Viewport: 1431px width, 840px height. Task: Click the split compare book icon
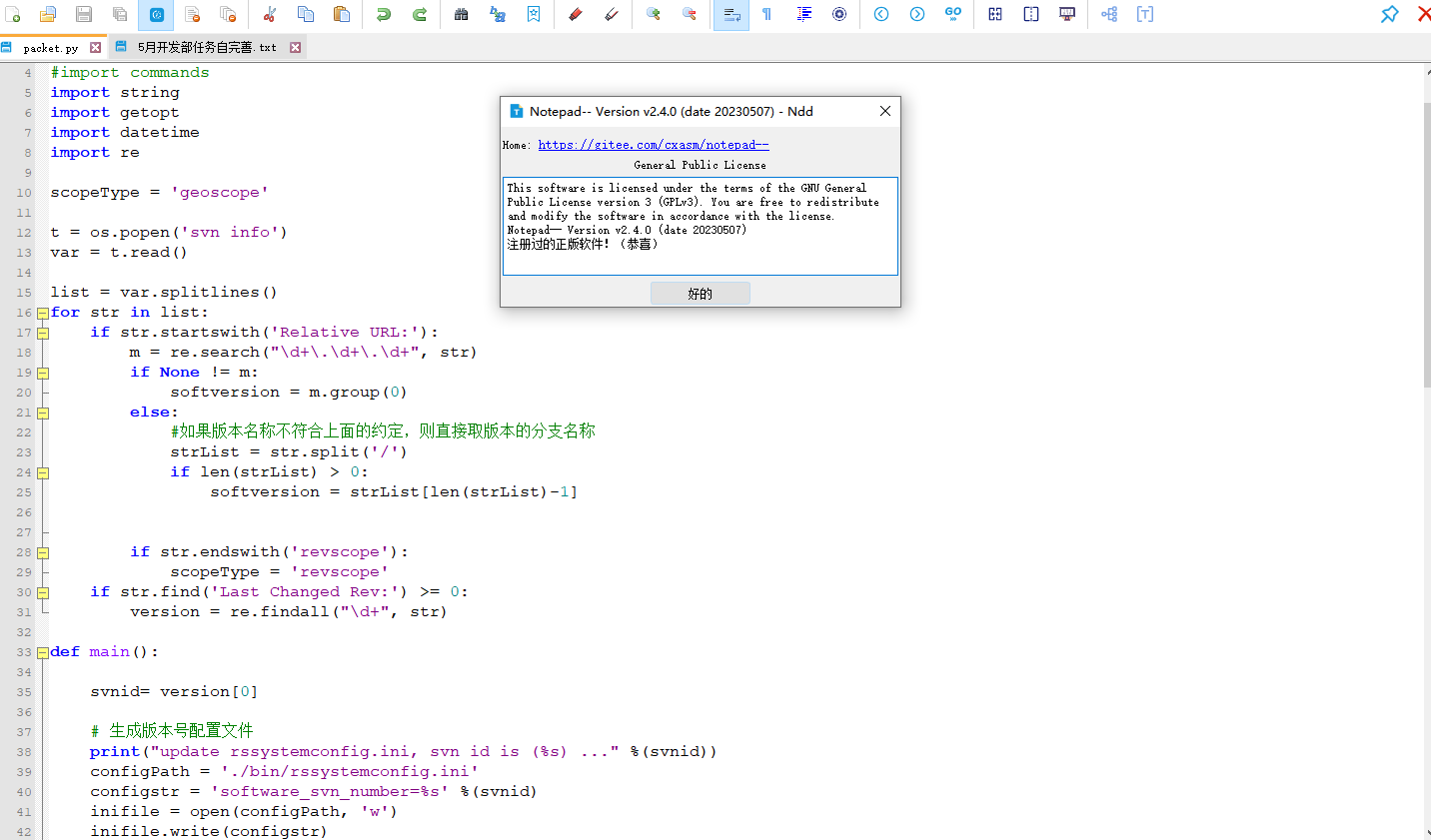(1031, 14)
